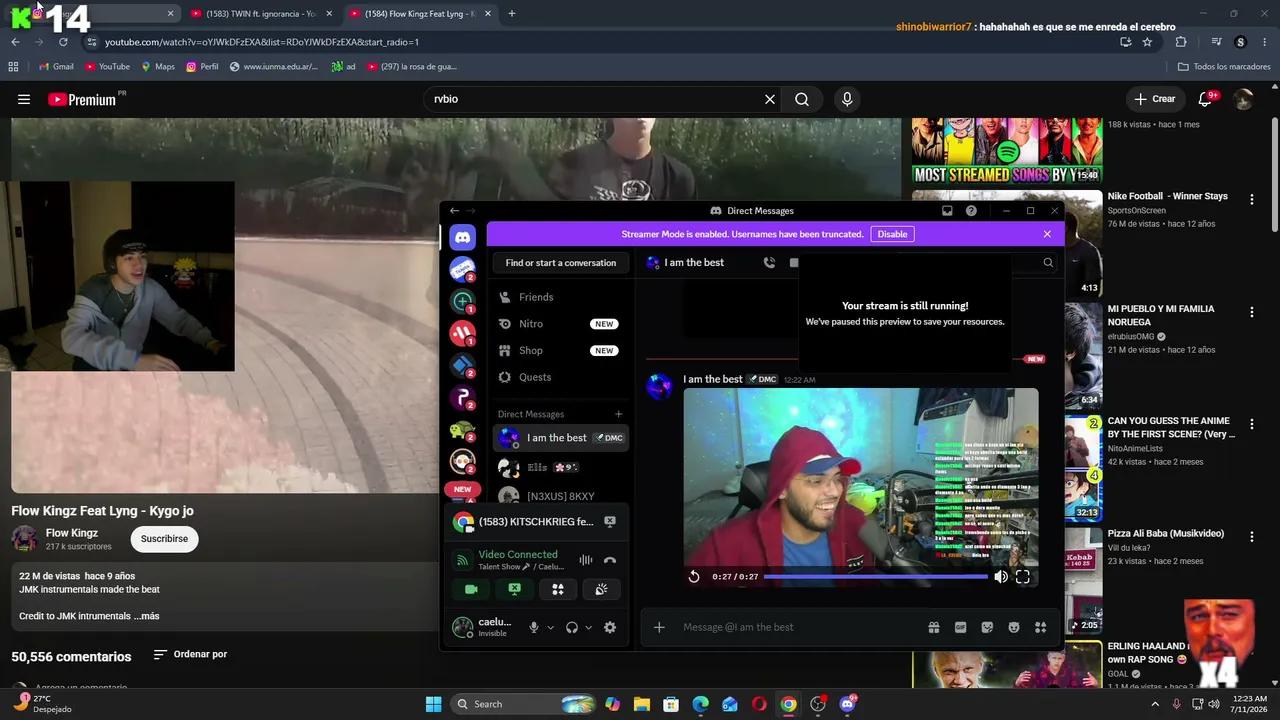Reload the YouTube page
This screenshot has height=720, width=1280.
63,42
